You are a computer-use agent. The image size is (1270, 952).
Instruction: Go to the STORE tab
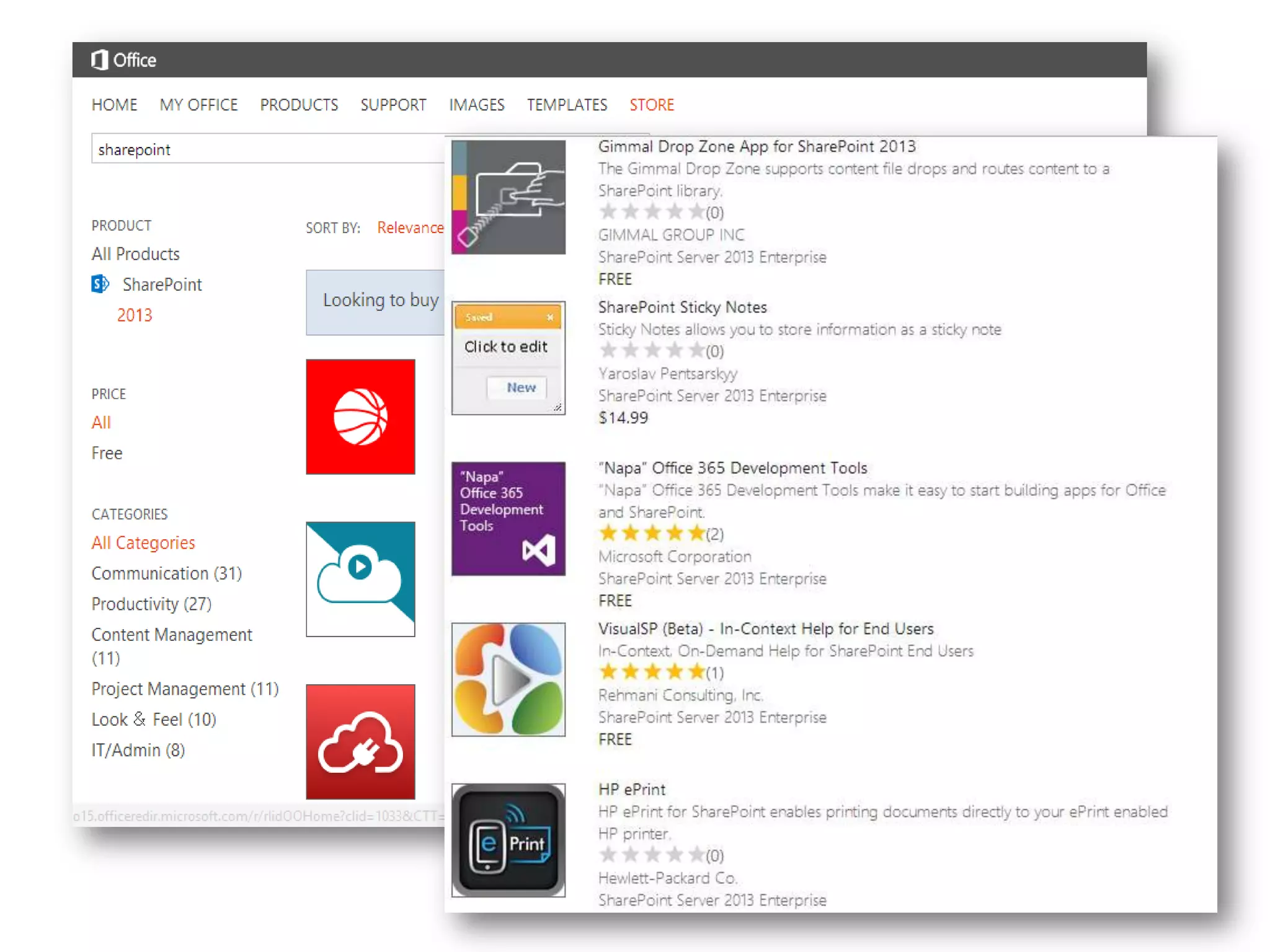[651, 105]
